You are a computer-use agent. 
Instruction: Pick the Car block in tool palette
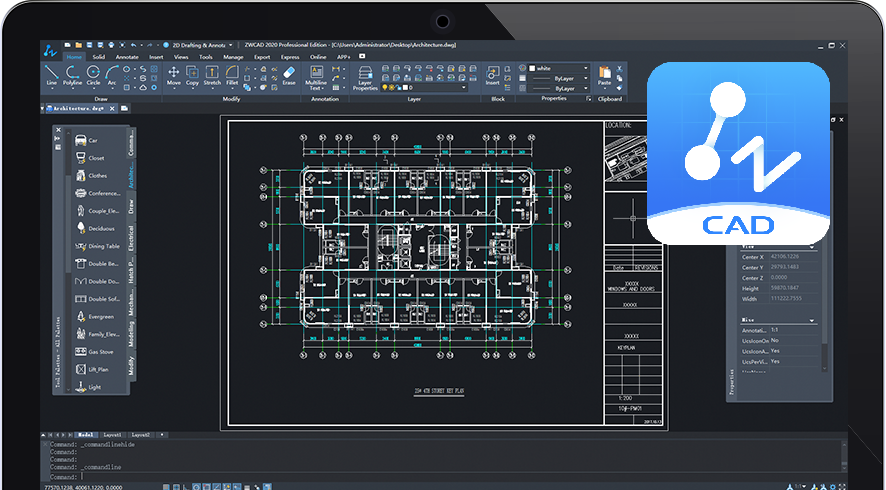click(86, 140)
